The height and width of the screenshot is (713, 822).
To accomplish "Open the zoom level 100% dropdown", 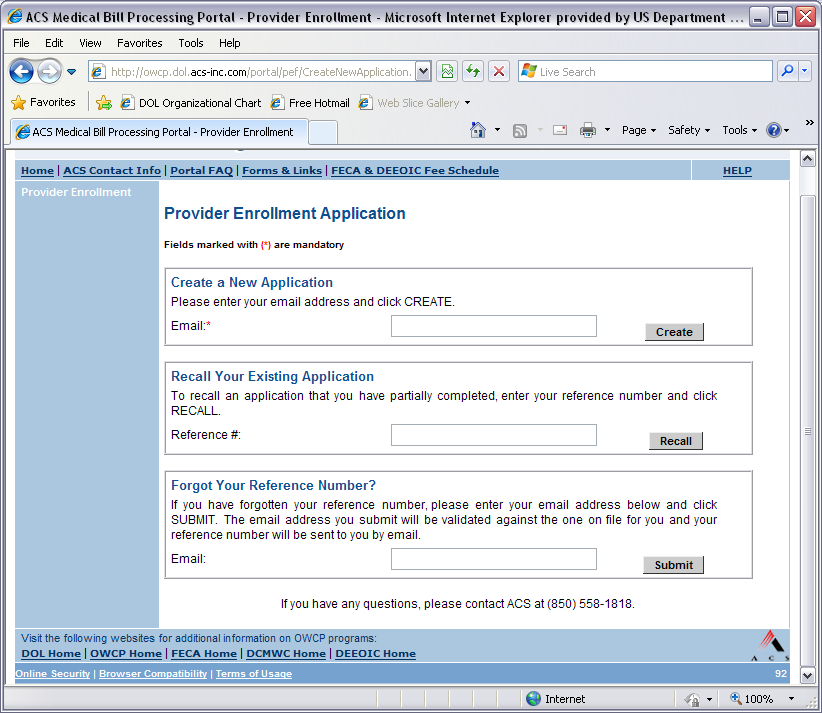I will tap(792, 699).
